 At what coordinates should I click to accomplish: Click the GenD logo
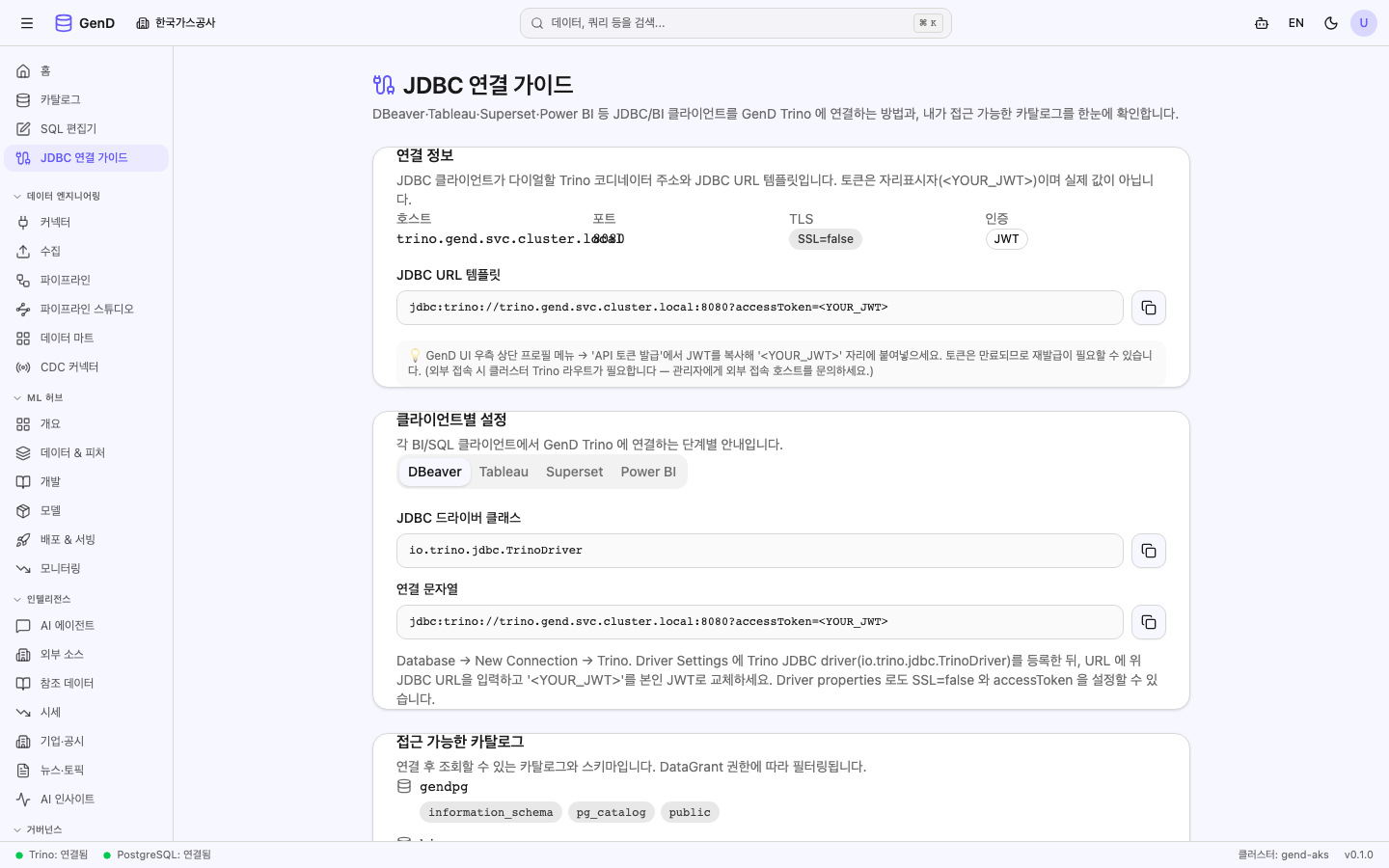pyautogui.click(x=85, y=23)
